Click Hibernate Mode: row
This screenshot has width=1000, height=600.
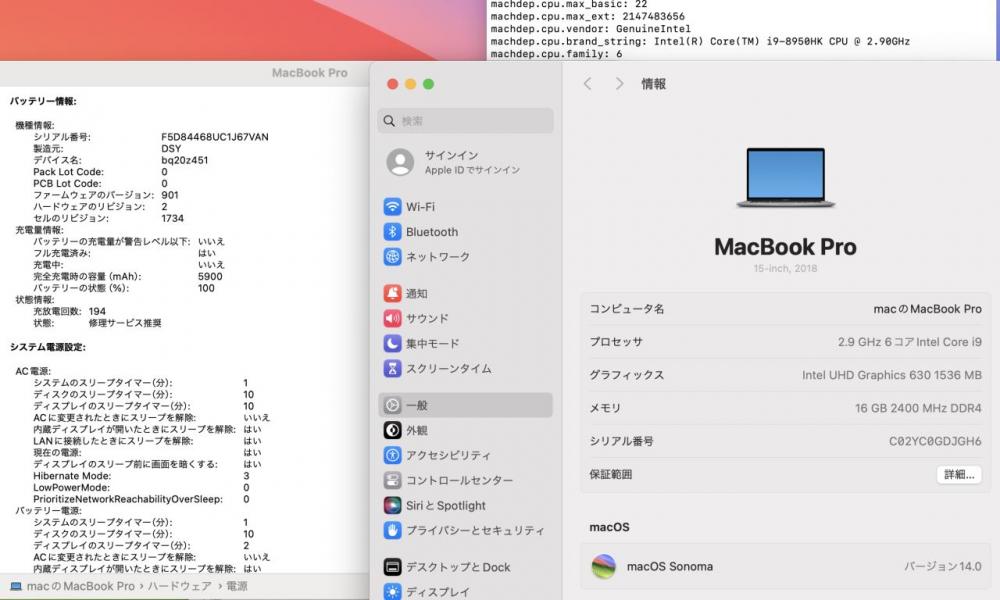click(x=141, y=476)
